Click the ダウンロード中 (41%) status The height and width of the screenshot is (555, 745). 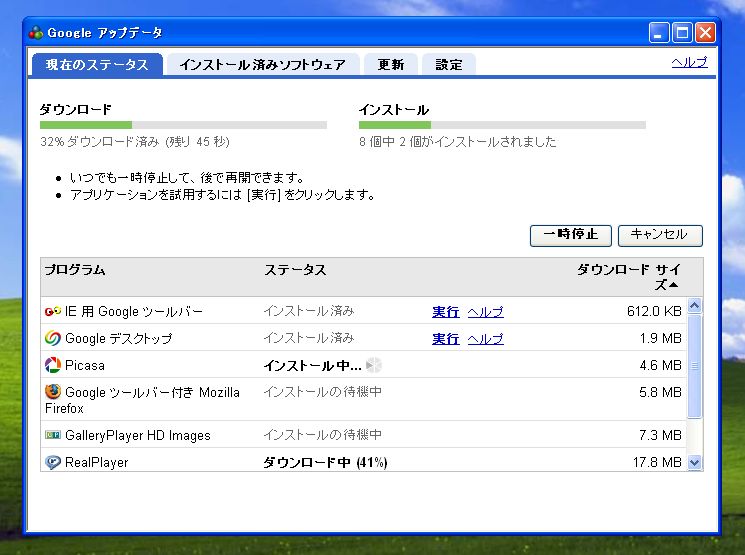click(325, 462)
